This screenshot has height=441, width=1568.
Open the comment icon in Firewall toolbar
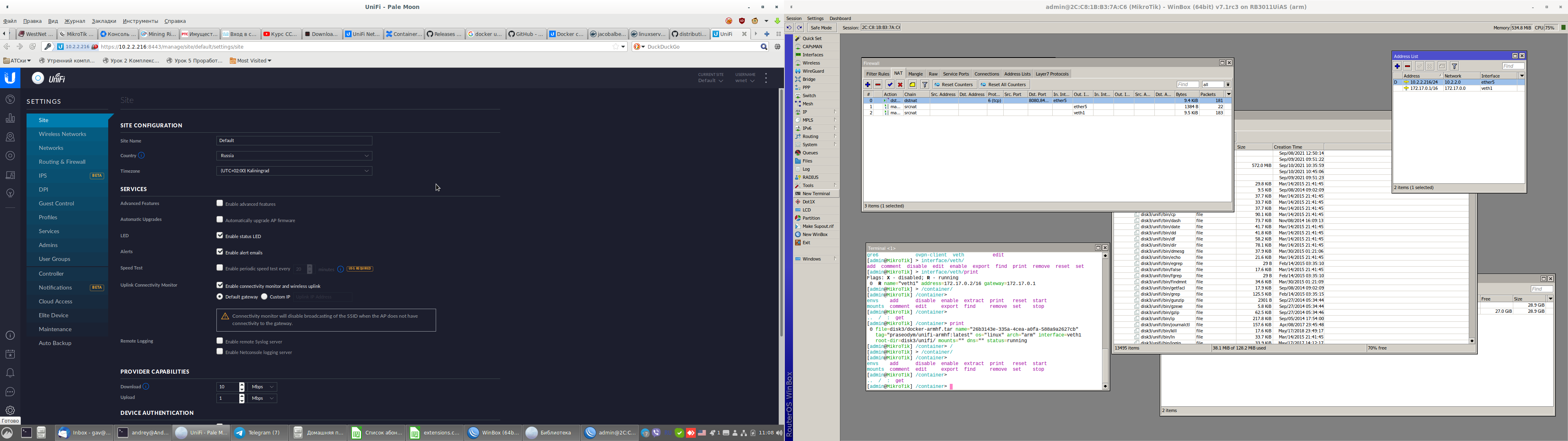[x=913, y=85]
